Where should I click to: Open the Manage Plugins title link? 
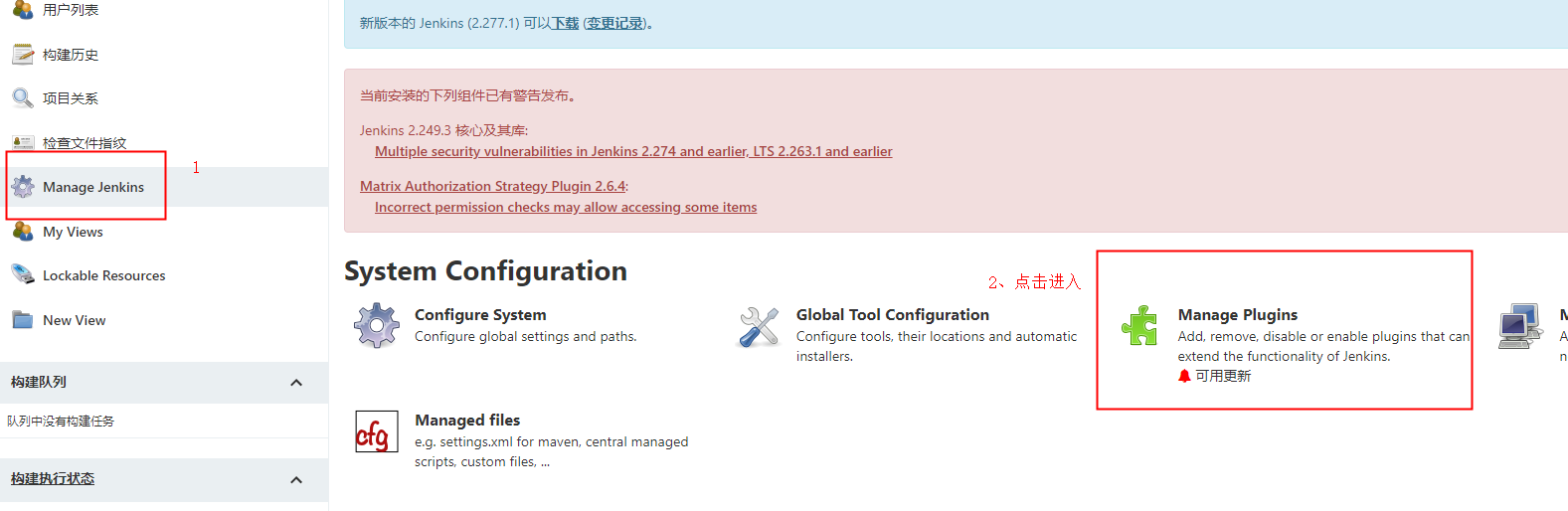coord(1238,314)
